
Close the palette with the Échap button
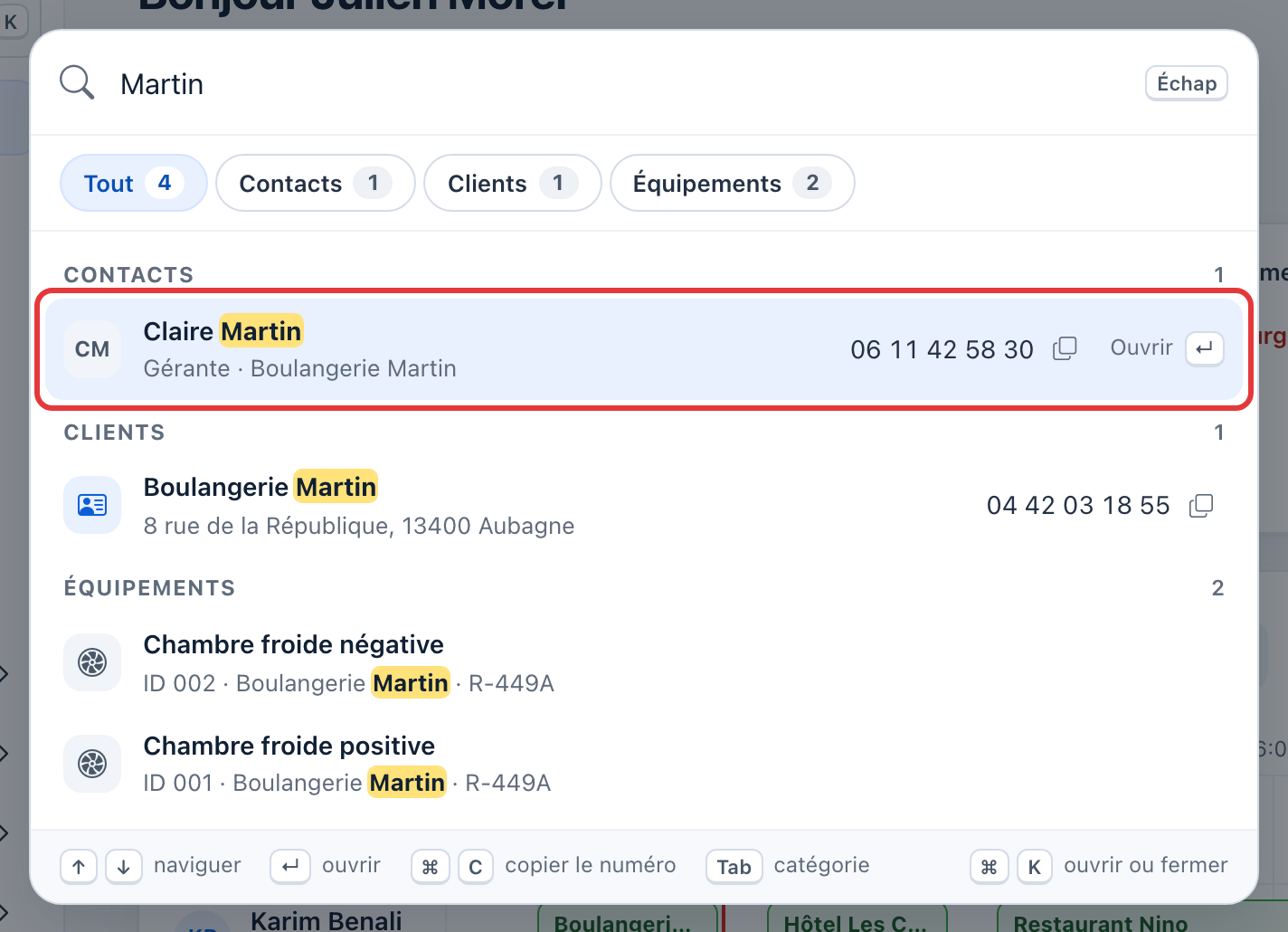click(x=1186, y=83)
